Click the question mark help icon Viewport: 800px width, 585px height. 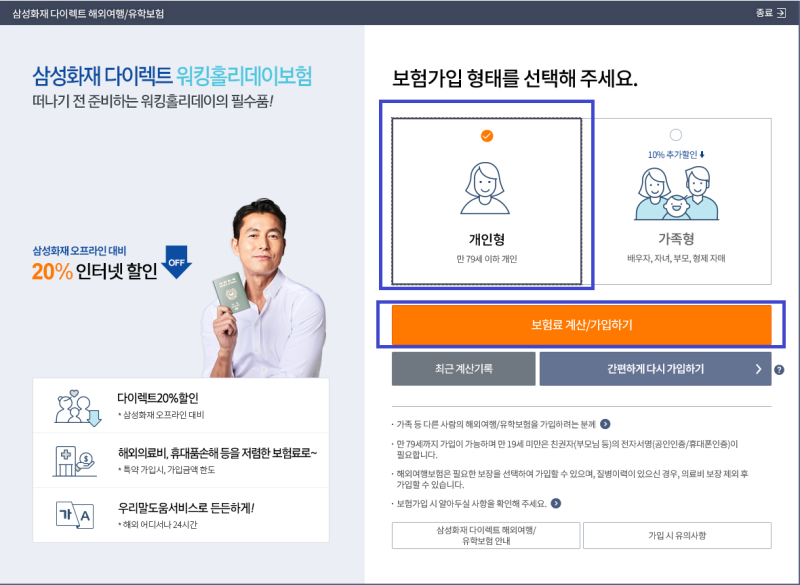click(x=779, y=370)
